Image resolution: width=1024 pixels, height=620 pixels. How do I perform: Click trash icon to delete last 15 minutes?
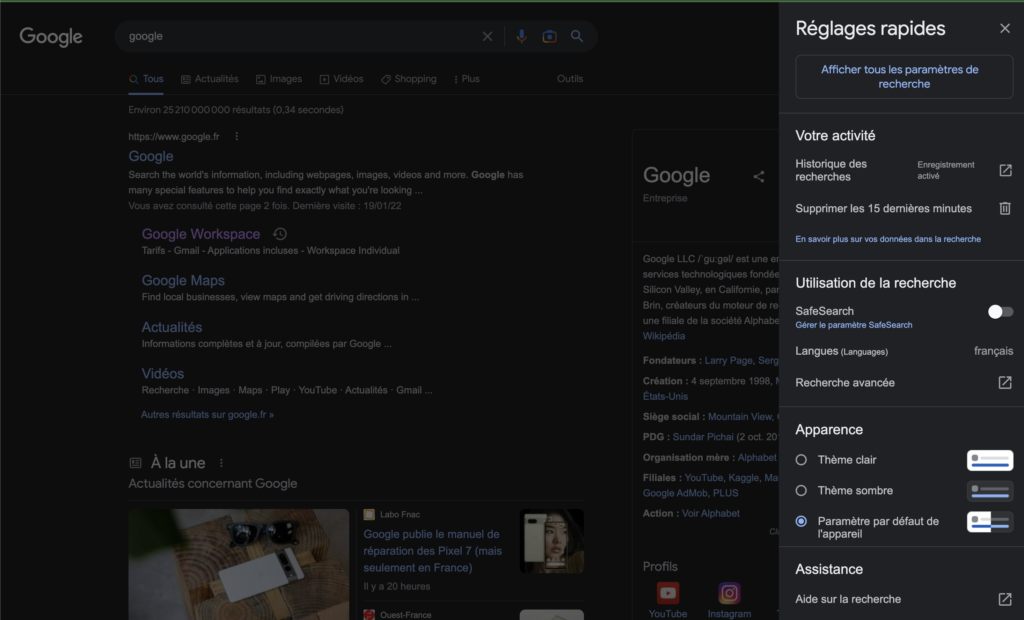click(x=1005, y=208)
